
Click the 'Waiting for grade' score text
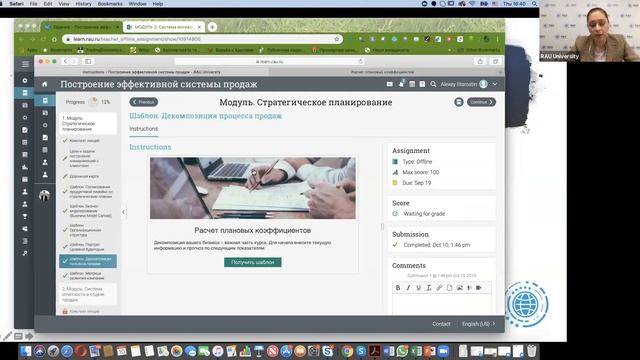pyautogui.click(x=424, y=214)
